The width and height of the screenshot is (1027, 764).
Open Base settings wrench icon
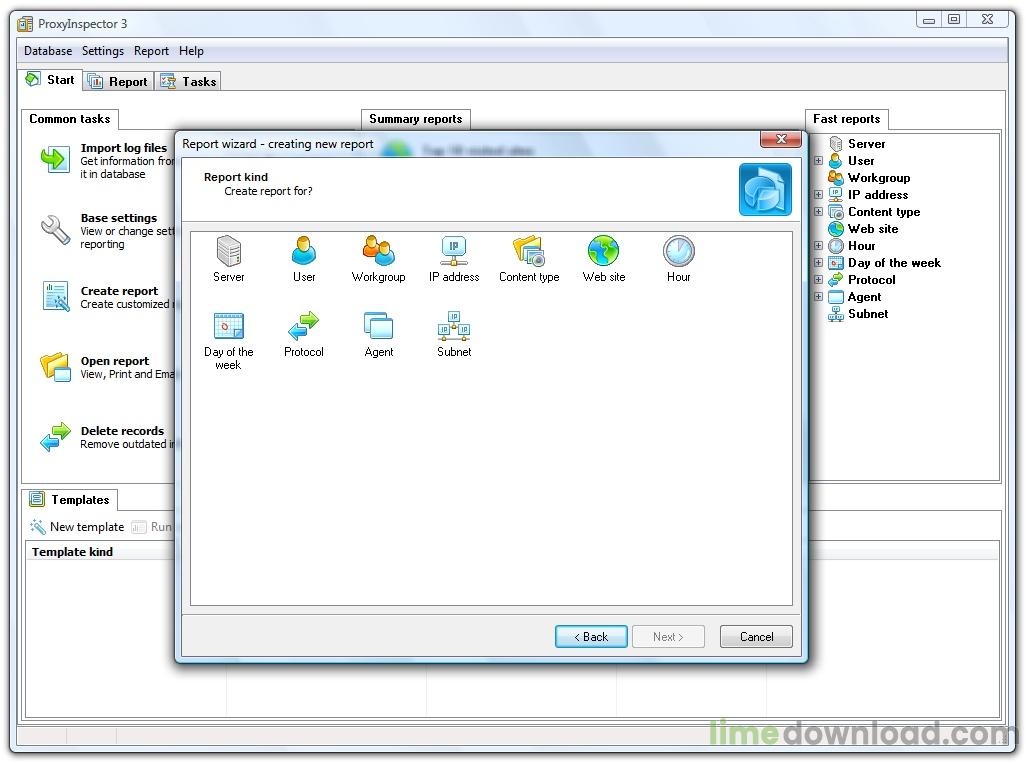pos(55,230)
